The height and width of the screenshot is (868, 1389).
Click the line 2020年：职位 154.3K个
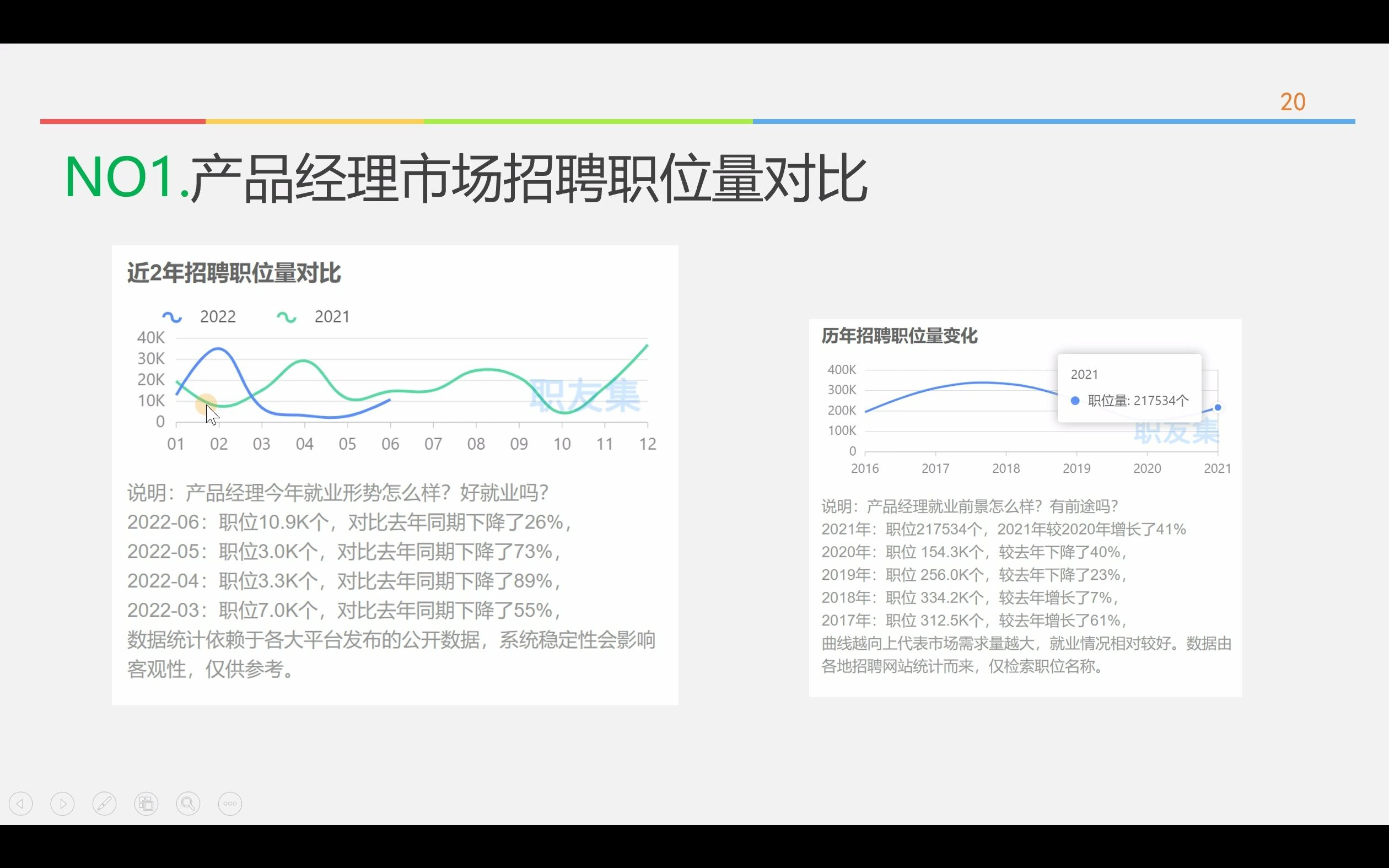pos(975,552)
